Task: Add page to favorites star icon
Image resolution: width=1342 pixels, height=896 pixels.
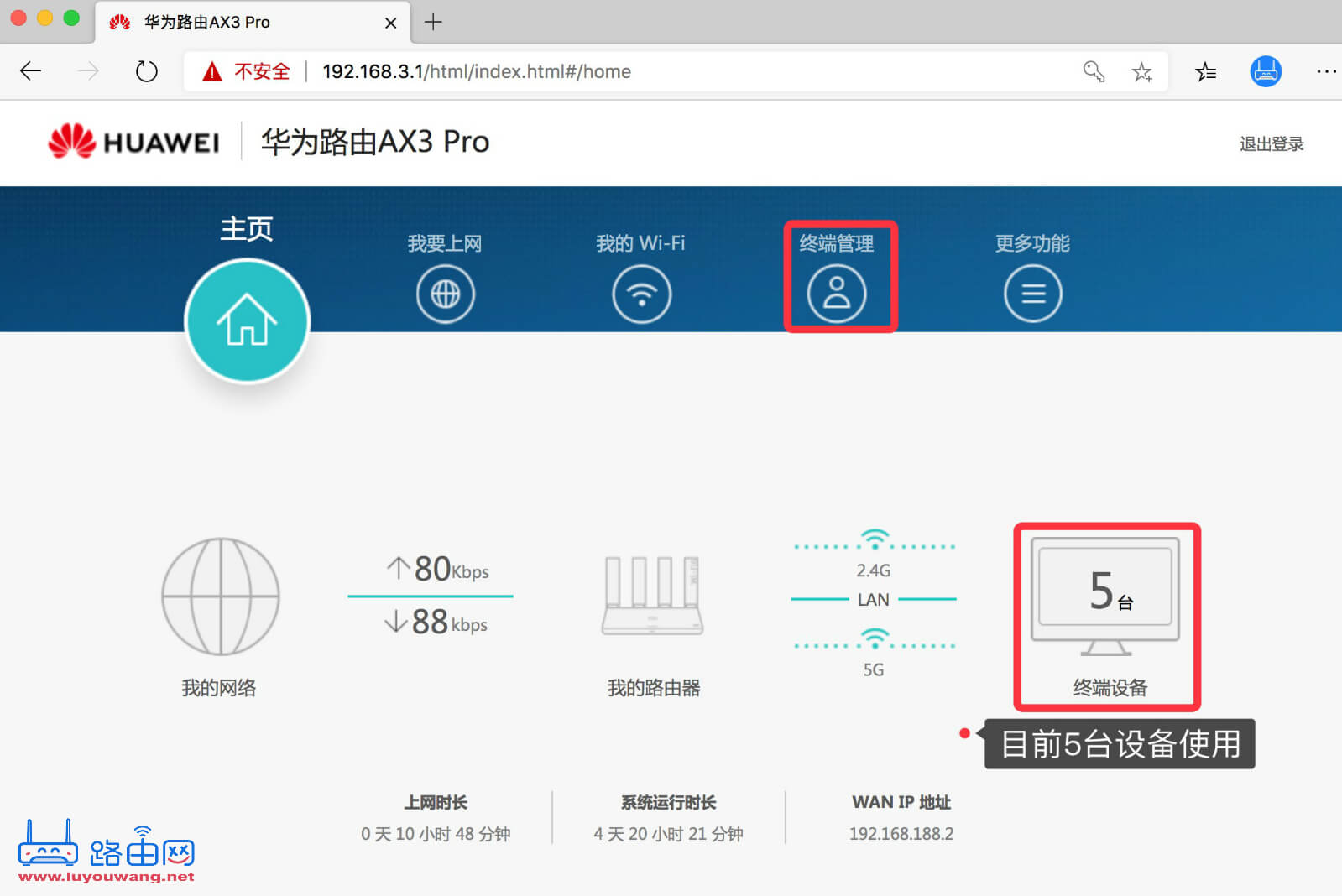Action: (1141, 72)
